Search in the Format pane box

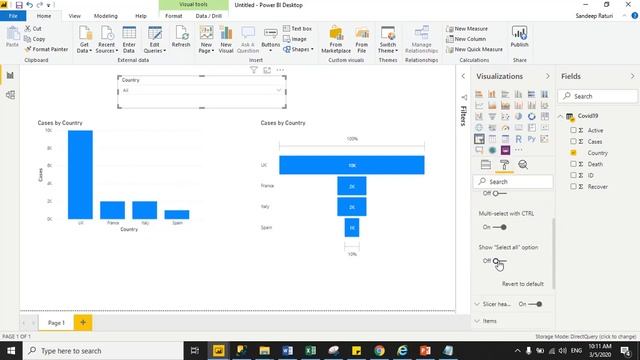(513, 182)
